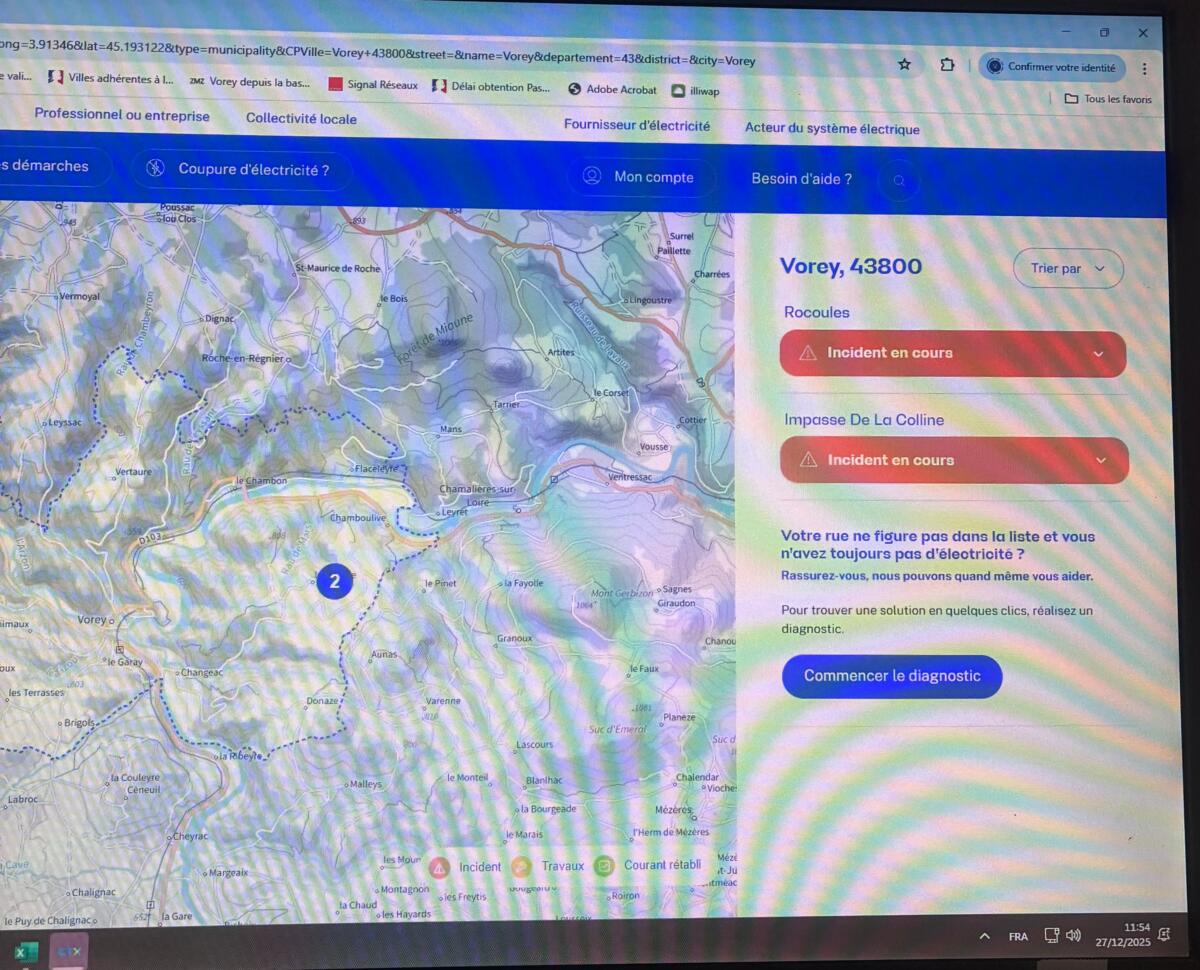The image size is (1200, 970).
Task: Open Mon compte
Action: [x=641, y=177]
